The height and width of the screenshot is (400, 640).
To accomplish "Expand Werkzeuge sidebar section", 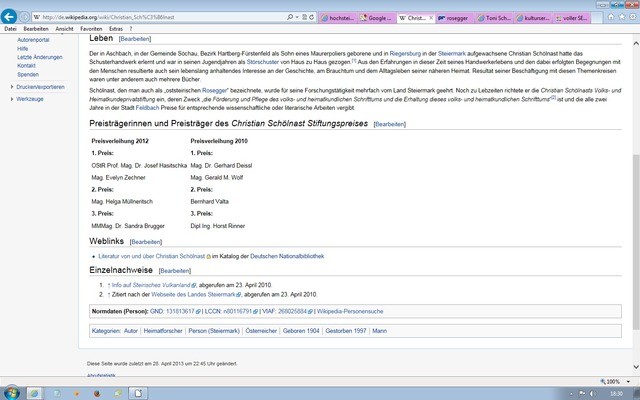I will 29,99.
